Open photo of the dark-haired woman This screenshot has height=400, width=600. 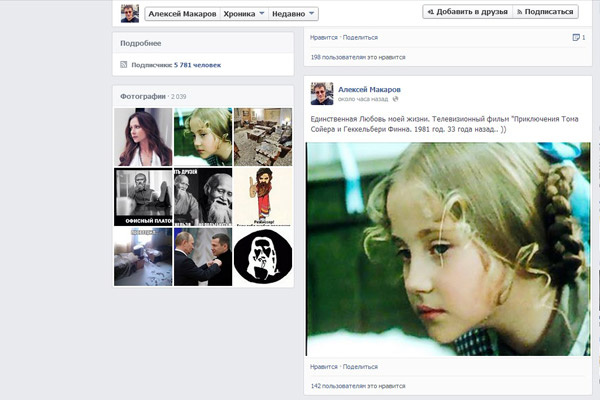coord(143,137)
